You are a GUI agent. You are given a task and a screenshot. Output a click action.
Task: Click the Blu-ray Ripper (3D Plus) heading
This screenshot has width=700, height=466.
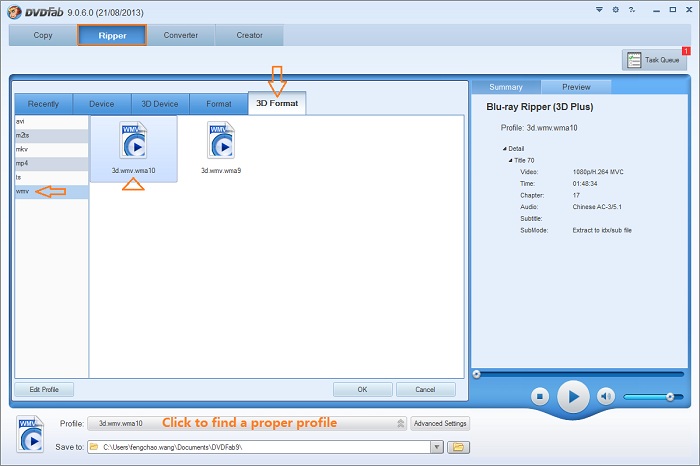click(540, 107)
